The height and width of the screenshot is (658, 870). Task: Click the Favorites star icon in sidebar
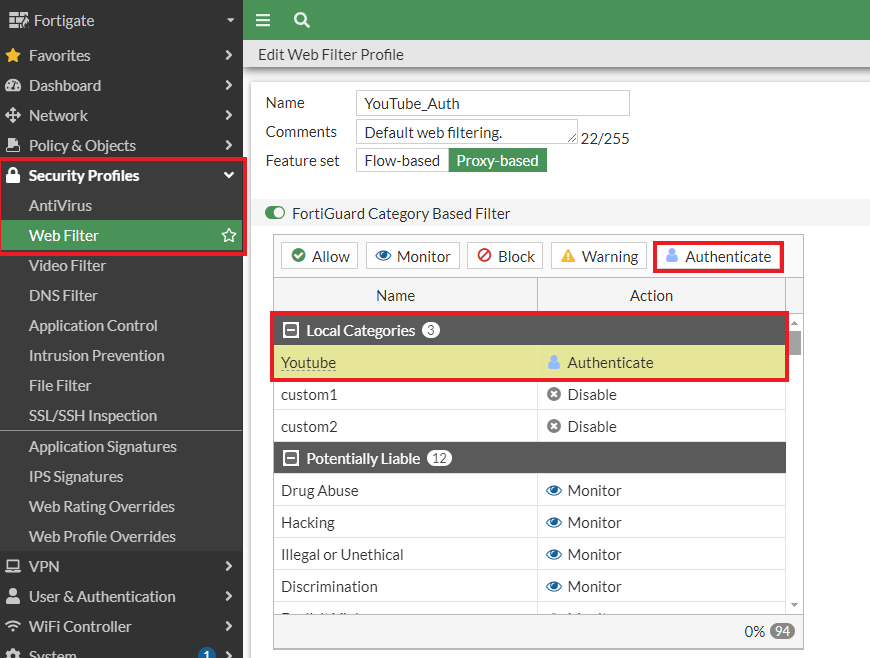point(13,56)
